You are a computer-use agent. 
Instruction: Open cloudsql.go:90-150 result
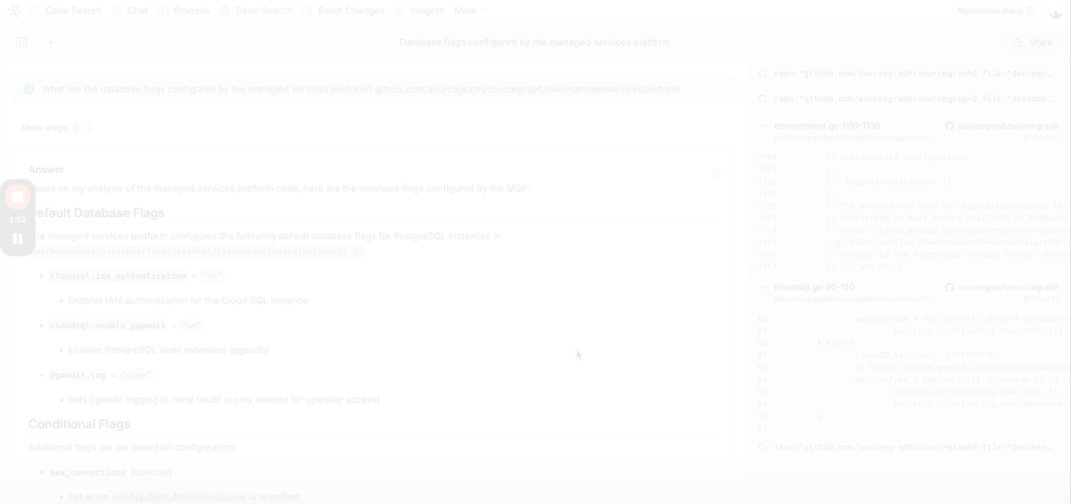[814, 288]
